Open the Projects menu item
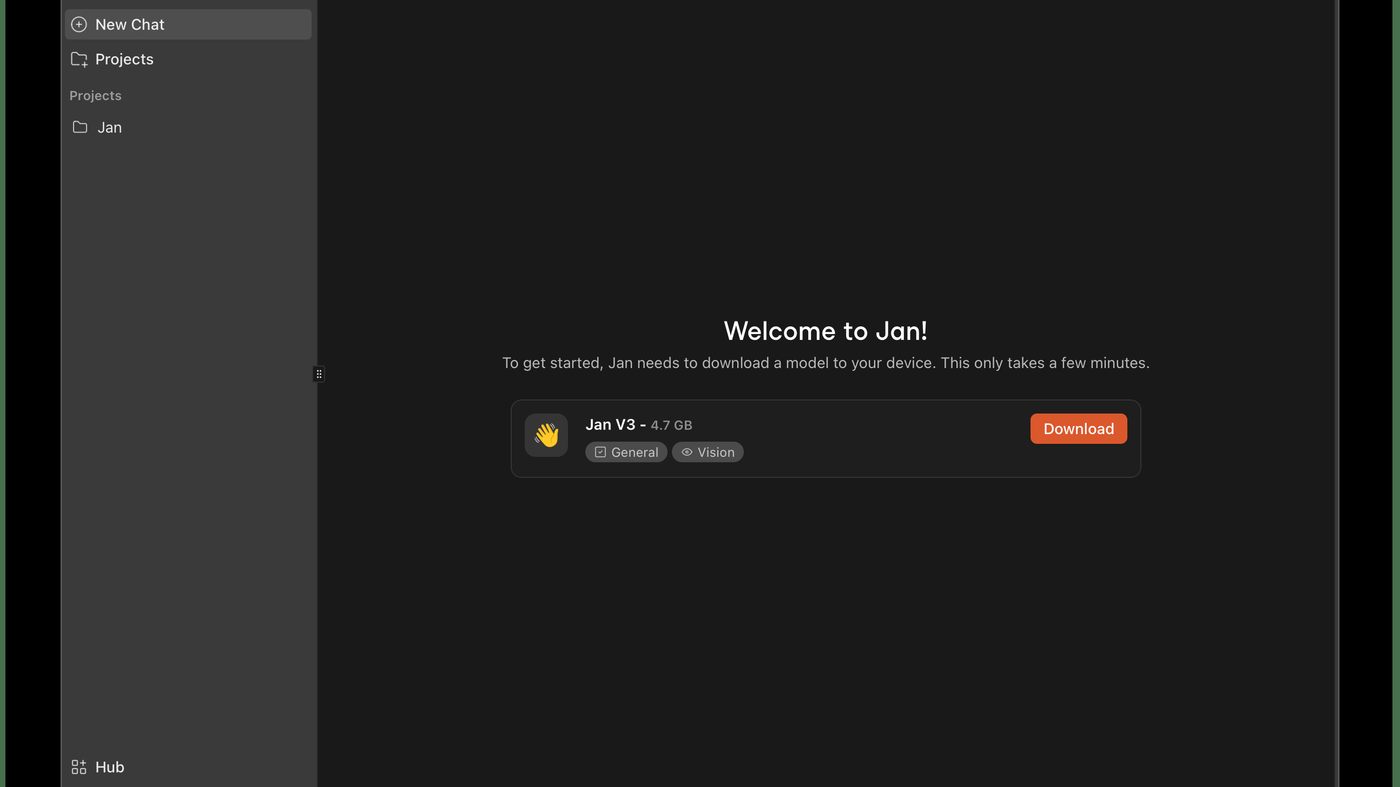The height and width of the screenshot is (787, 1400). pos(188,59)
